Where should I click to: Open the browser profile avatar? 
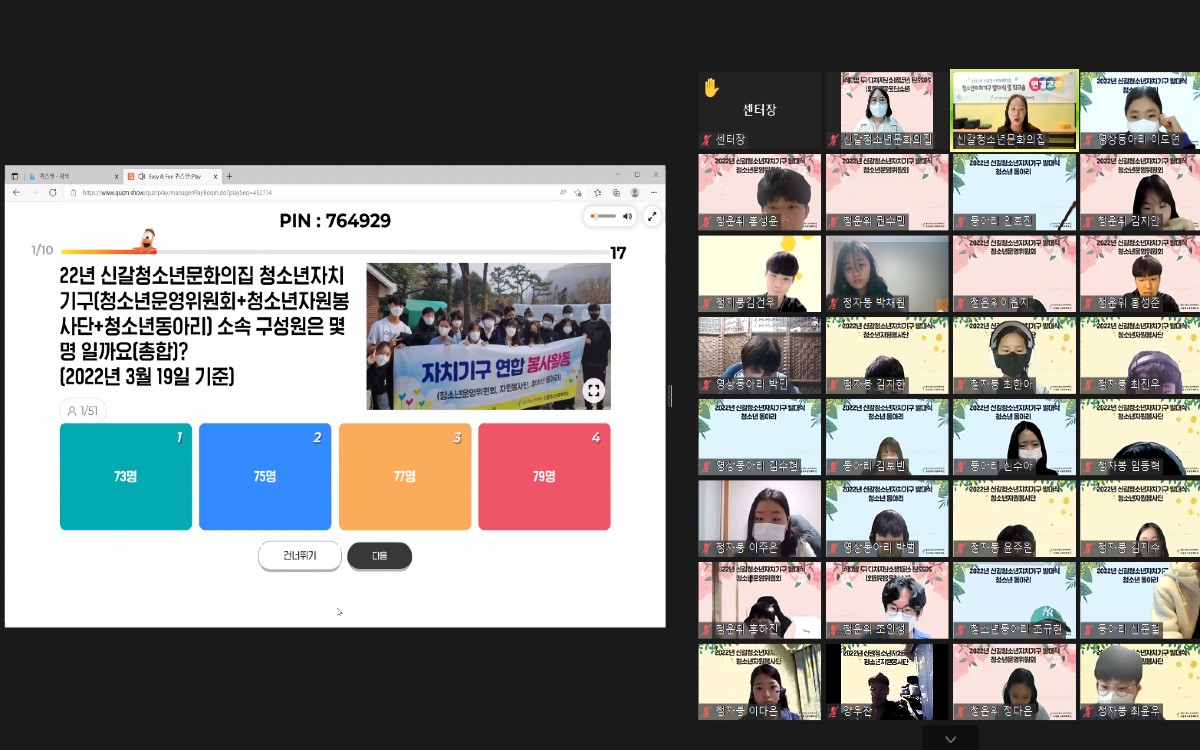coord(634,192)
